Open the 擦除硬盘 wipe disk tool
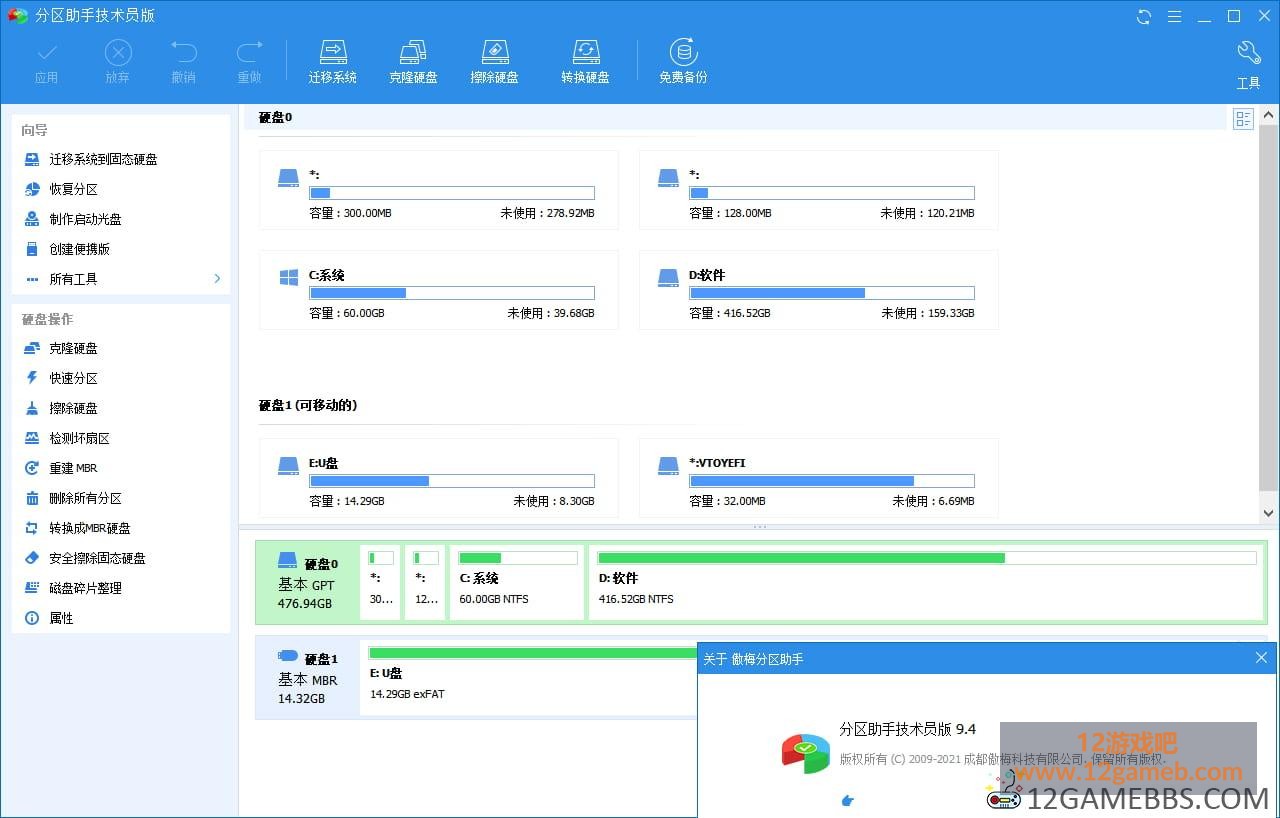 pyautogui.click(x=494, y=62)
